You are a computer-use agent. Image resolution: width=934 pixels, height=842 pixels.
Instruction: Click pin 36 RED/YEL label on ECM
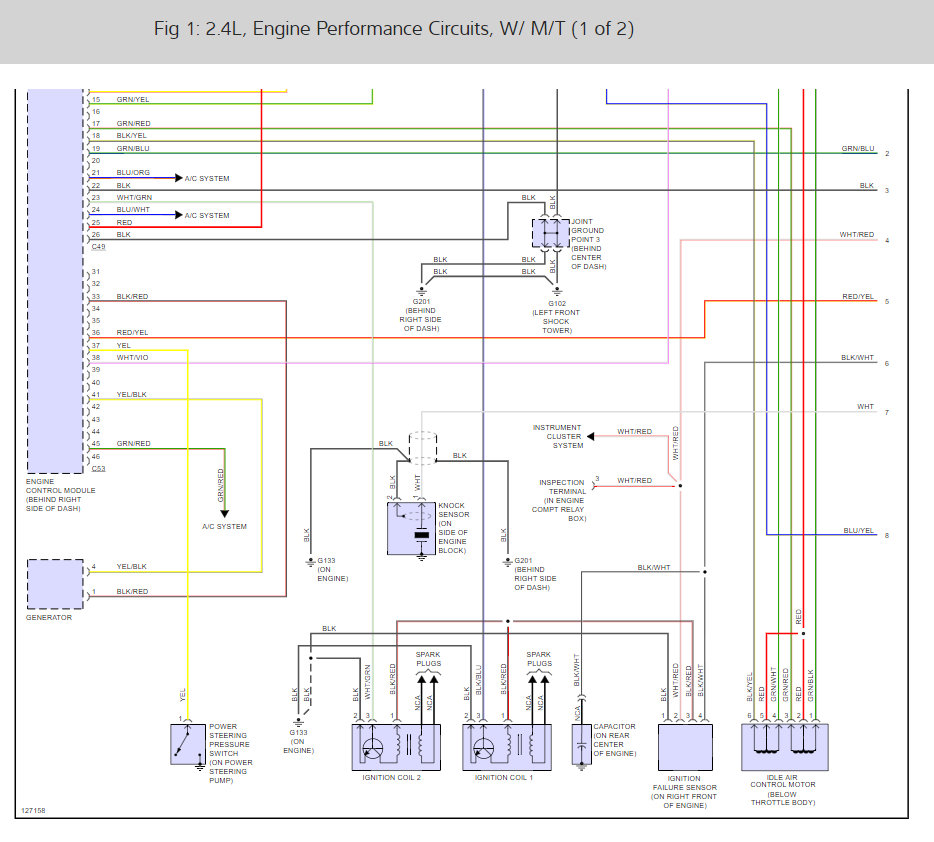point(132,332)
